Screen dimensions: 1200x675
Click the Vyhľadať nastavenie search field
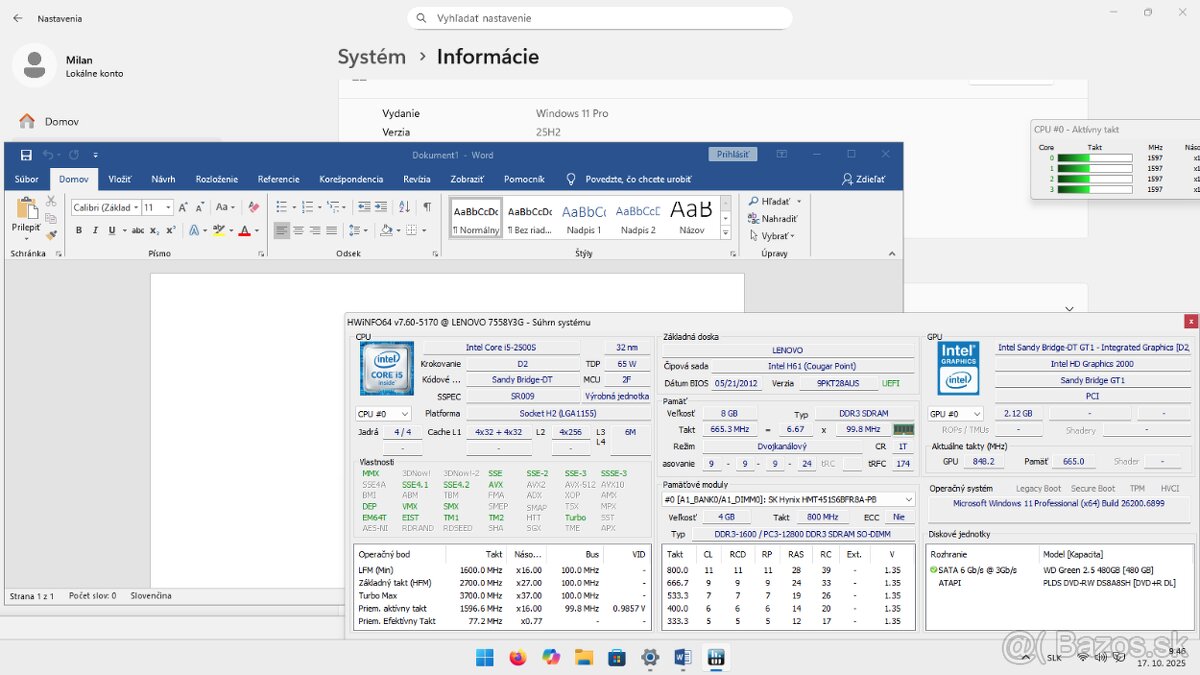tap(600, 18)
